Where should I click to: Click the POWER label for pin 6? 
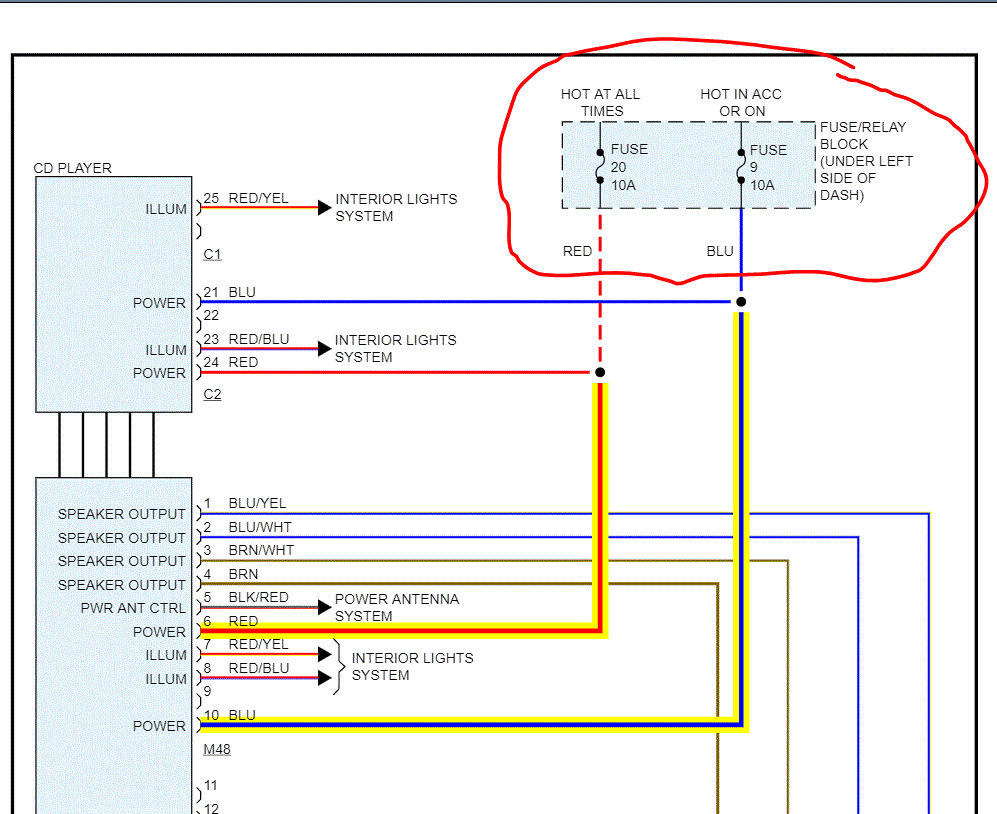coord(159,633)
